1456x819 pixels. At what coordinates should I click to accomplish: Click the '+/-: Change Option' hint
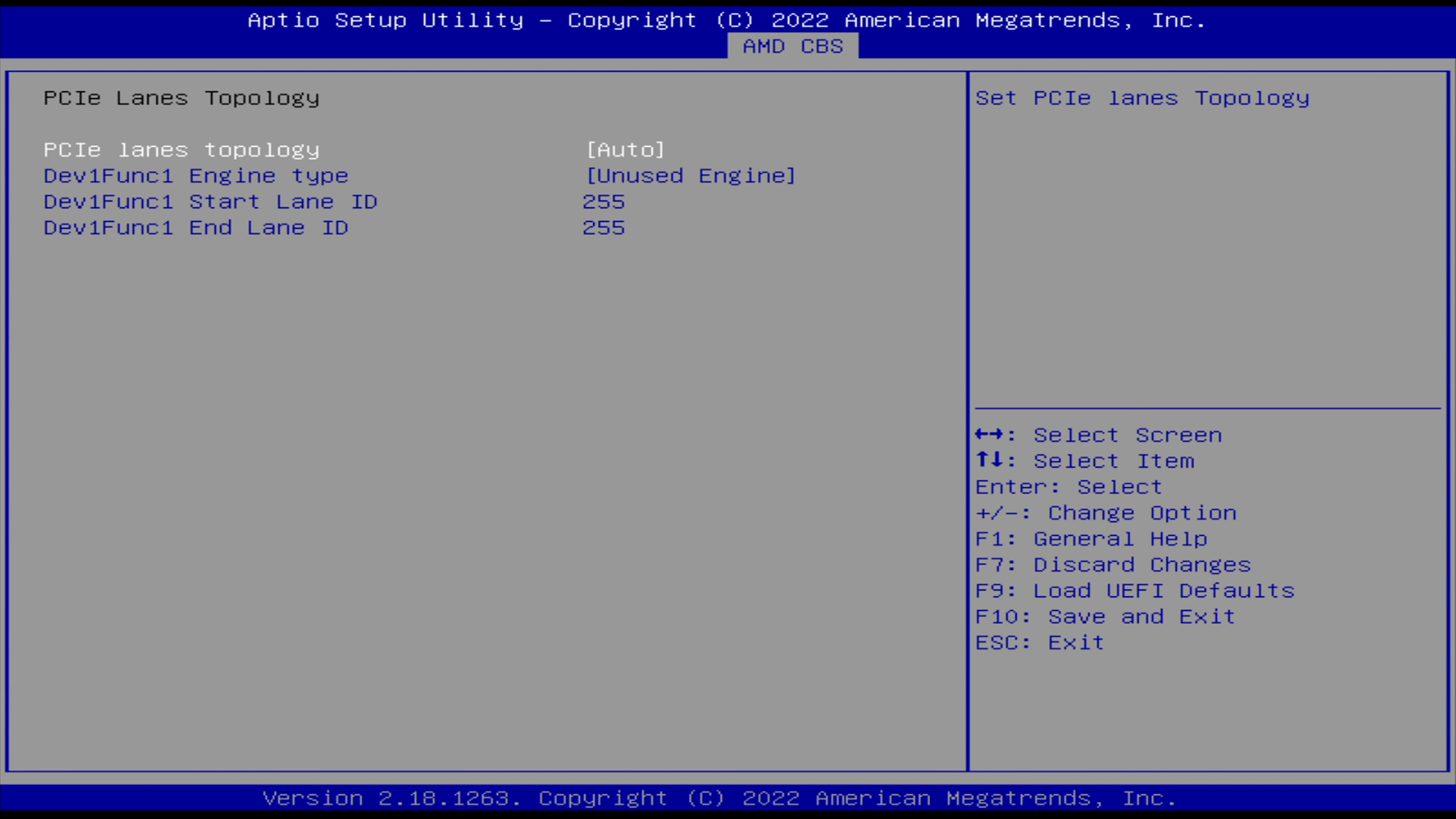pyautogui.click(x=1106, y=513)
